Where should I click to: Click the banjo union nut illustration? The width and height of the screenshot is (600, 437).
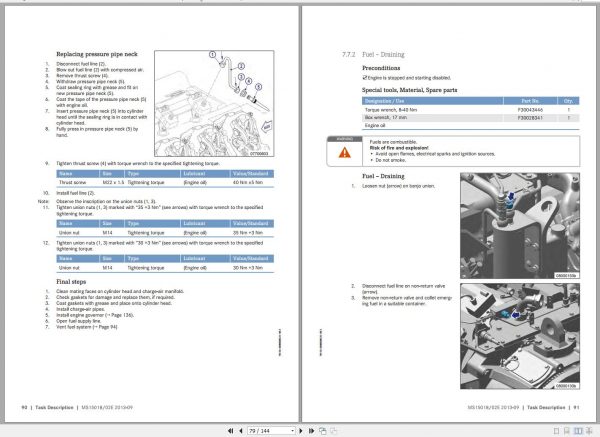pos(520,226)
